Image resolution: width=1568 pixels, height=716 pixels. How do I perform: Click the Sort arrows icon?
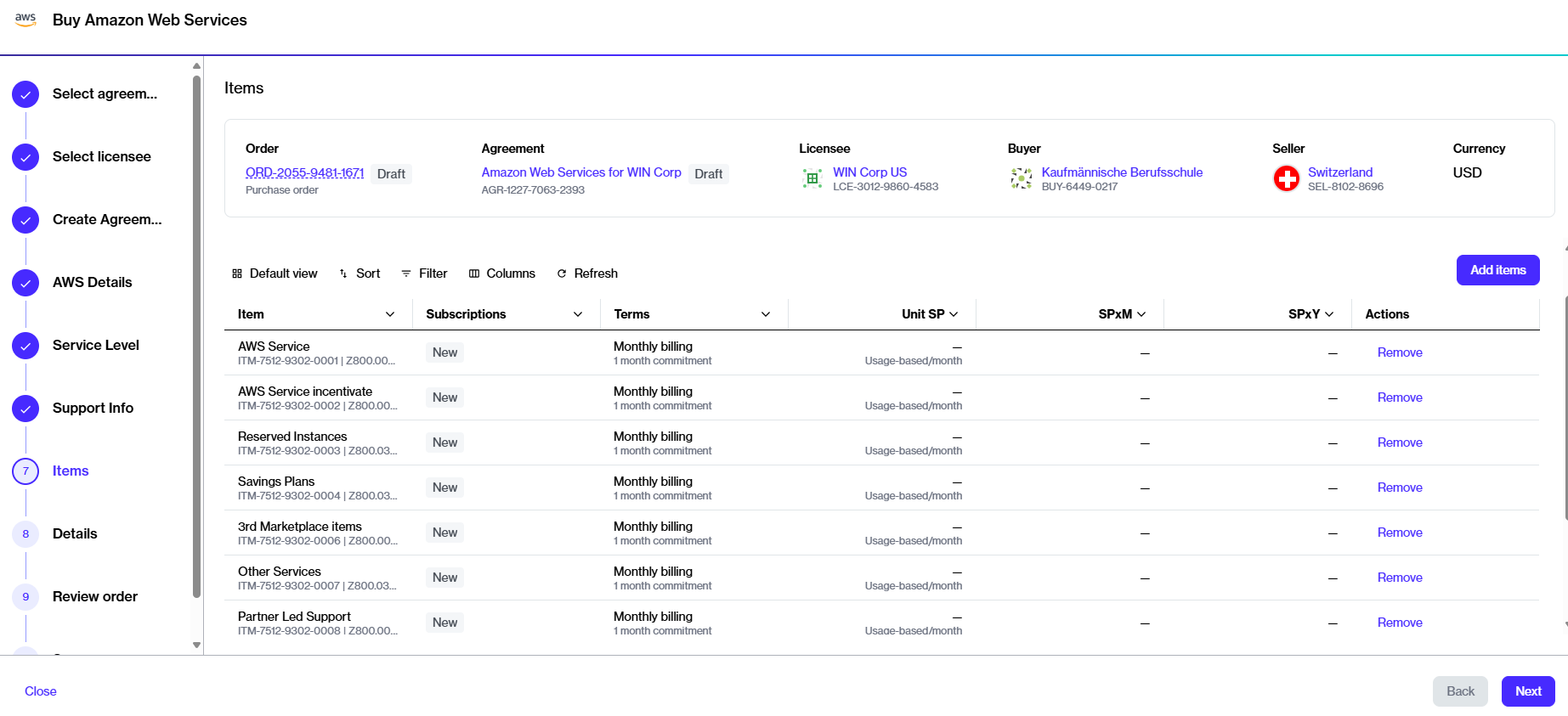coord(343,273)
